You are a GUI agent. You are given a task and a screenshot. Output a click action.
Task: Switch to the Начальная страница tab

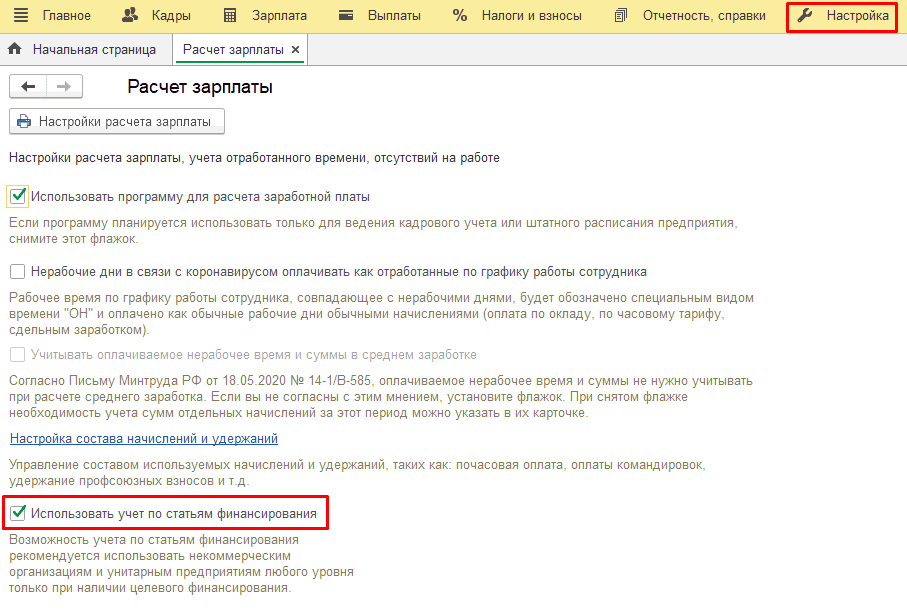[94, 50]
